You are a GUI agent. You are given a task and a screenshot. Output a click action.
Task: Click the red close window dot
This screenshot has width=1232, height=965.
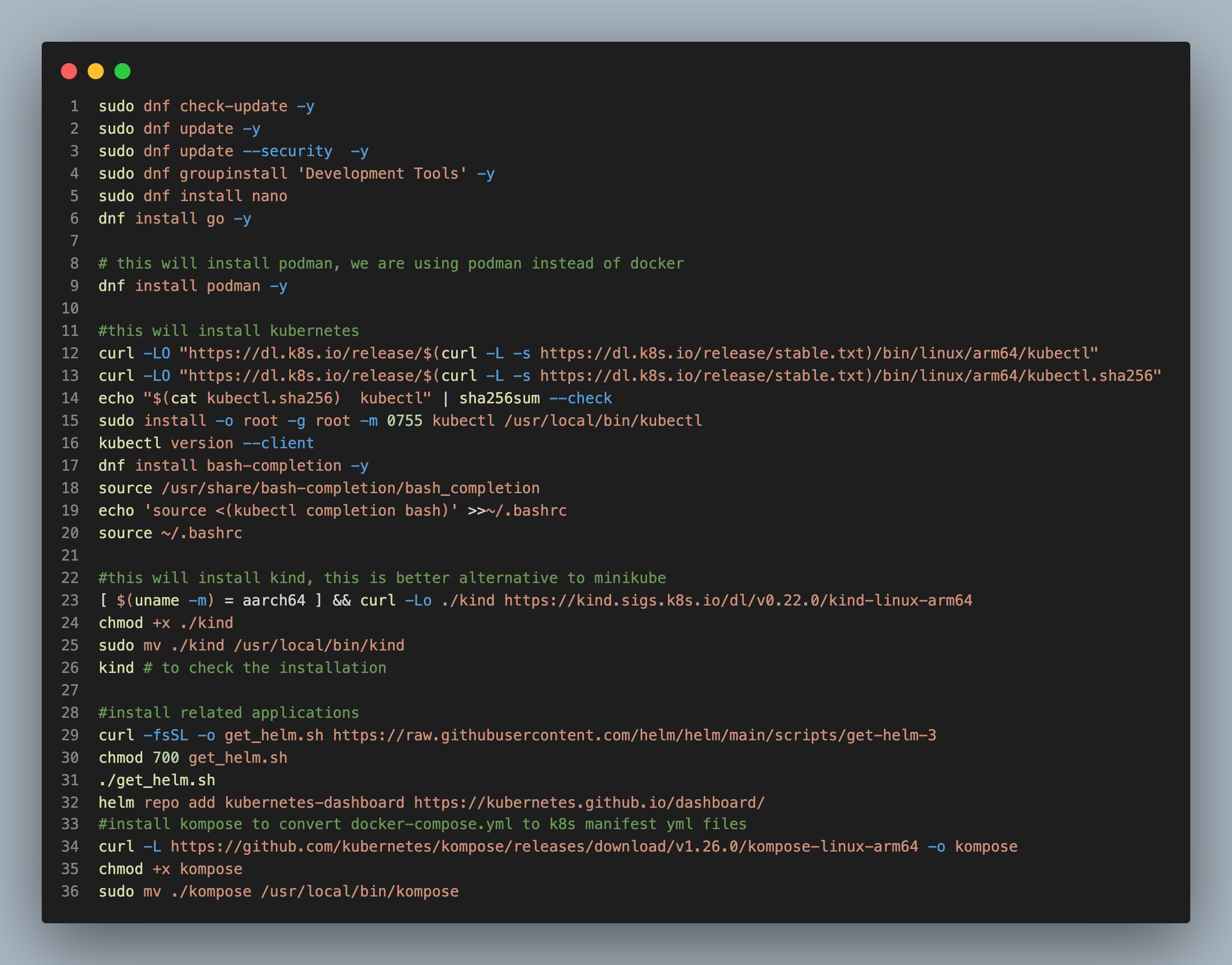(x=69, y=71)
